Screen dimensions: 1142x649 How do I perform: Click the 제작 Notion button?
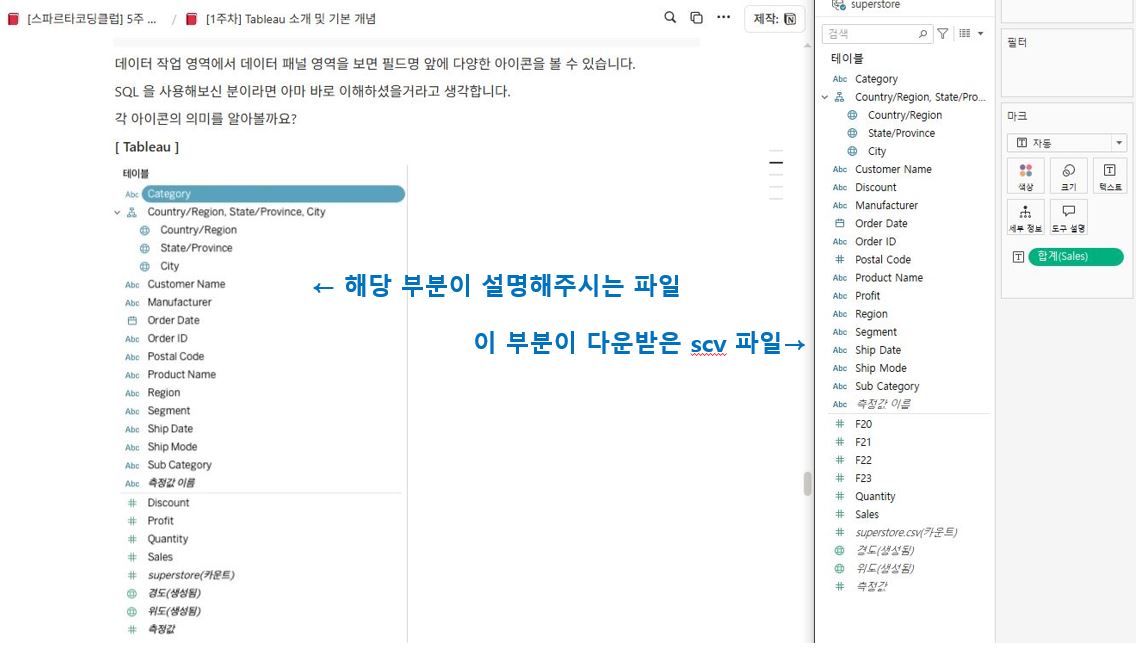tap(775, 19)
